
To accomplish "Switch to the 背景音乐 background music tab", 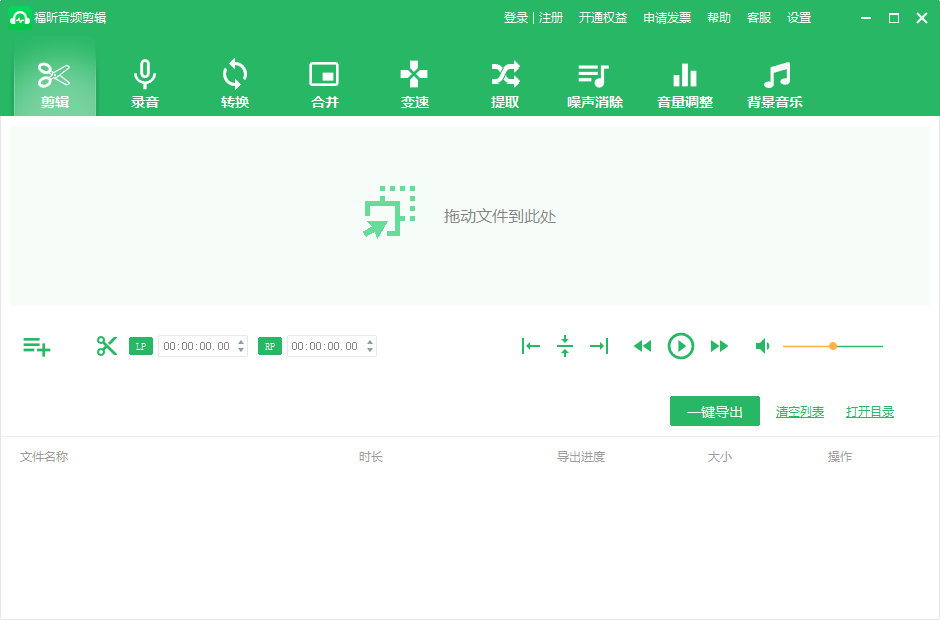I will pyautogui.click(x=775, y=82).
